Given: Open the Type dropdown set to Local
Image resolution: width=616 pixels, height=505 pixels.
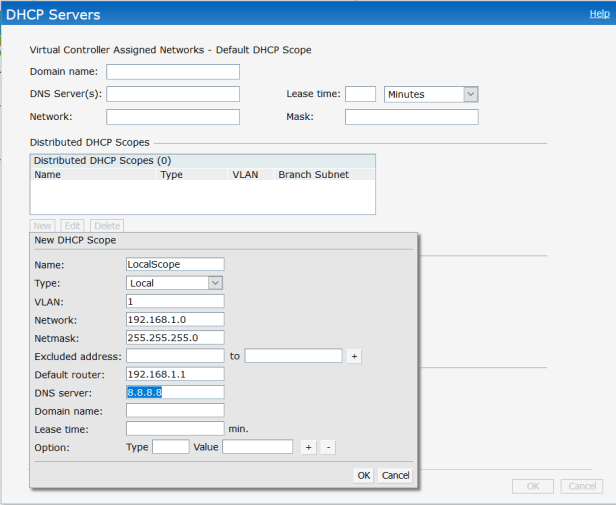Looking at the screenshot, I should tap(174, 283).
